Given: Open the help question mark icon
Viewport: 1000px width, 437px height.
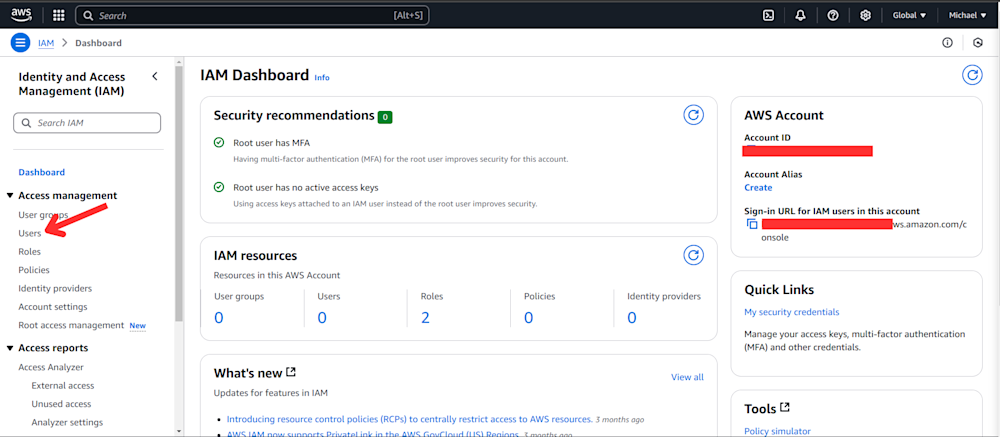Looking at the screenshot, I should tap(833, 15).
